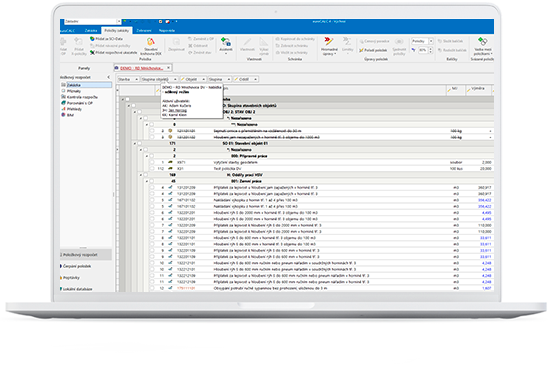Viewport: 550px width, 382px height.
Task: Select Příznaky in the left panel
Action: tap(74, 91)
